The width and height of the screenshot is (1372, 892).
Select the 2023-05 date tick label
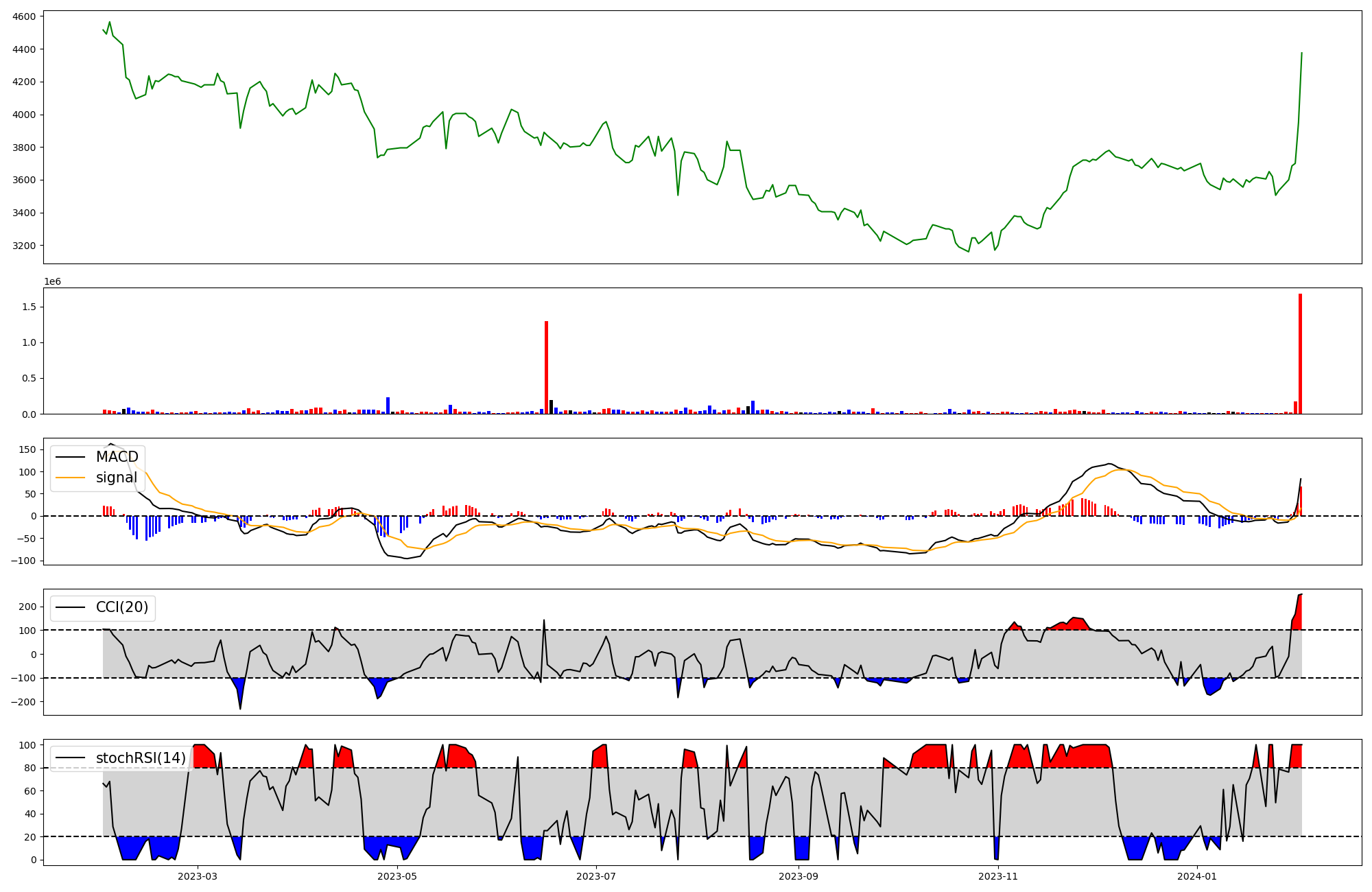(x=397, y=876)
